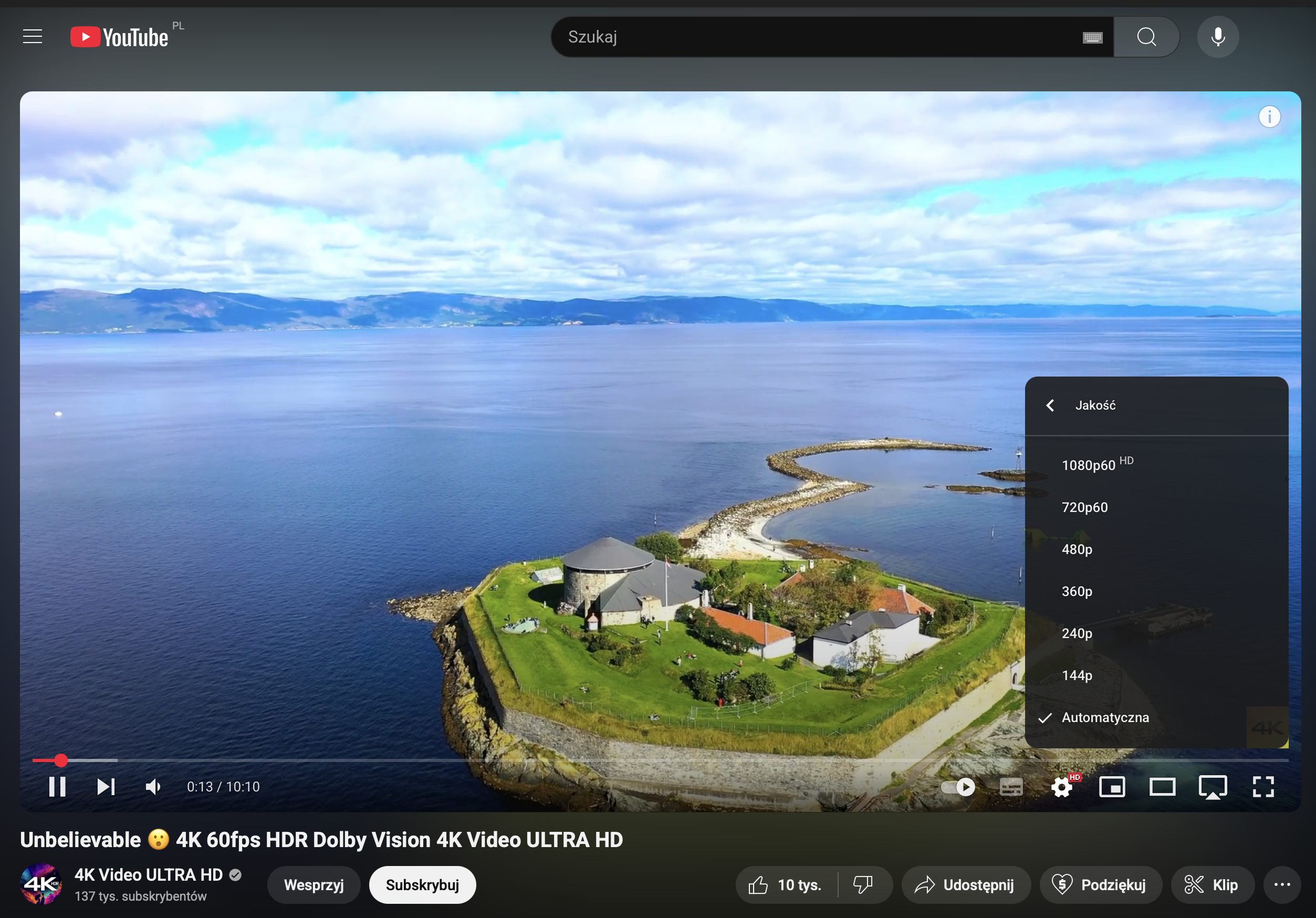Click the search magnifier button
Screen dimensions: 1316x918
click(1146, 37)
